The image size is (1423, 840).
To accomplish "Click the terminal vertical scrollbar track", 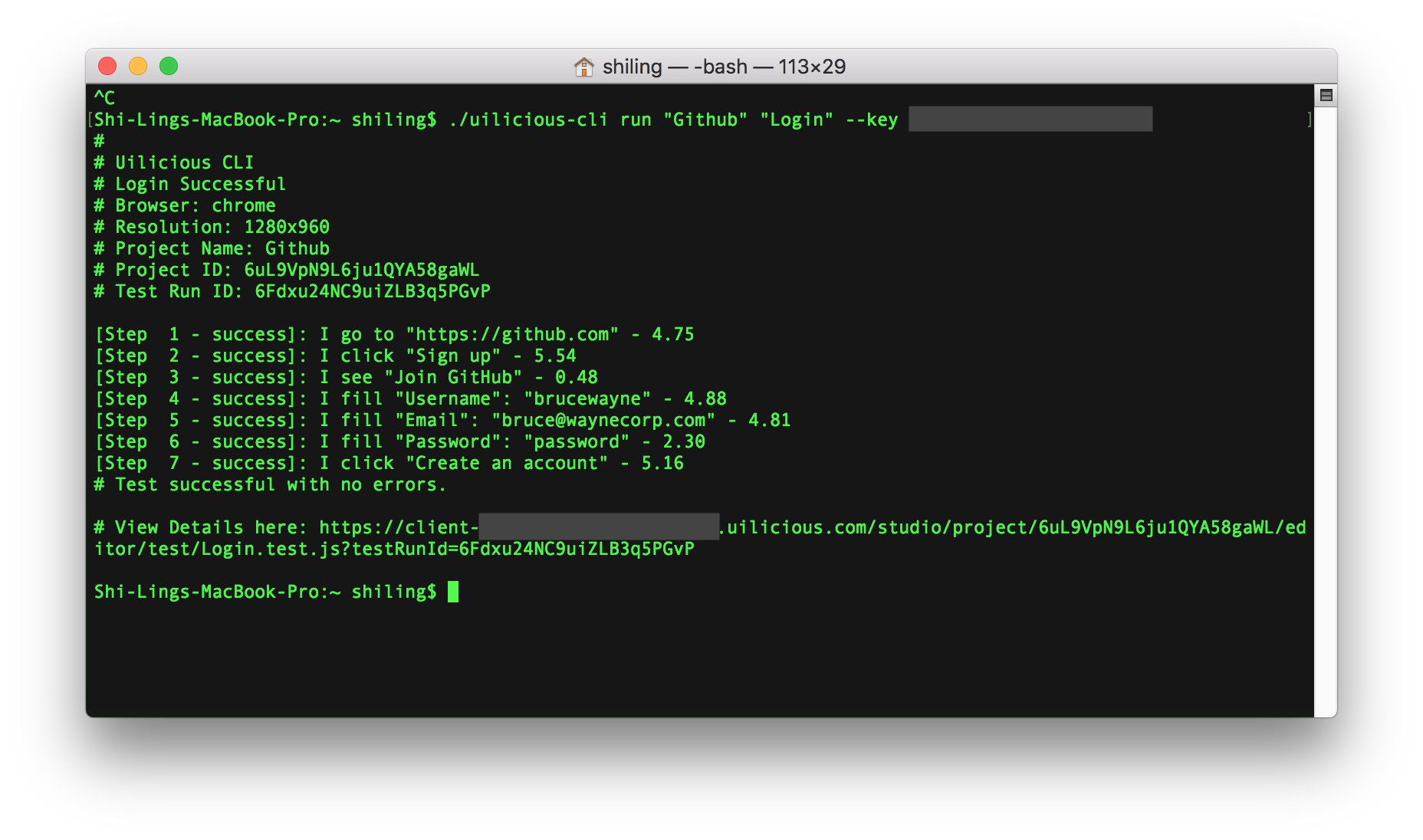I will coord(1326,411).
